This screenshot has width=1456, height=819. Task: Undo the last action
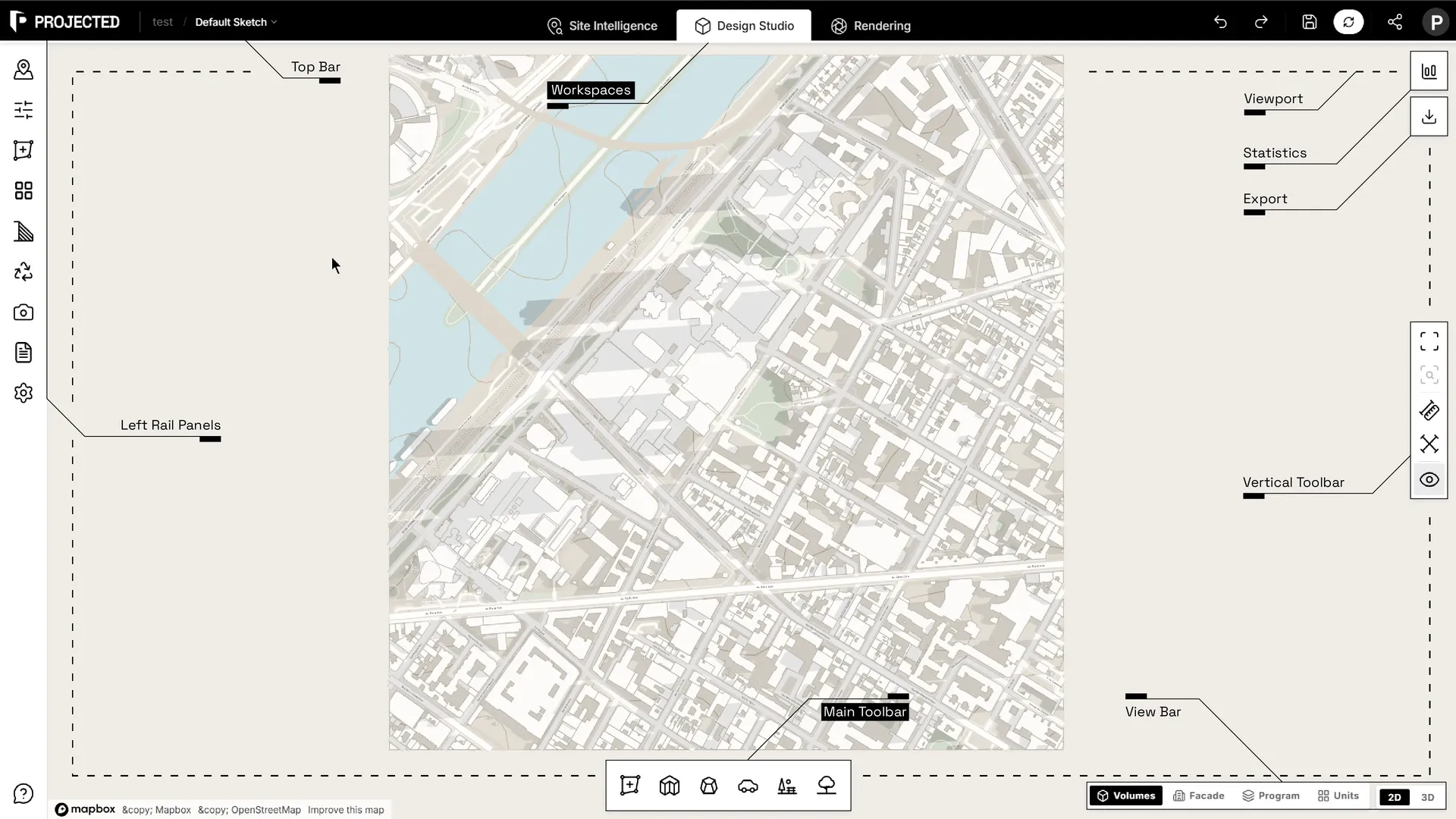click(1220, 22)
